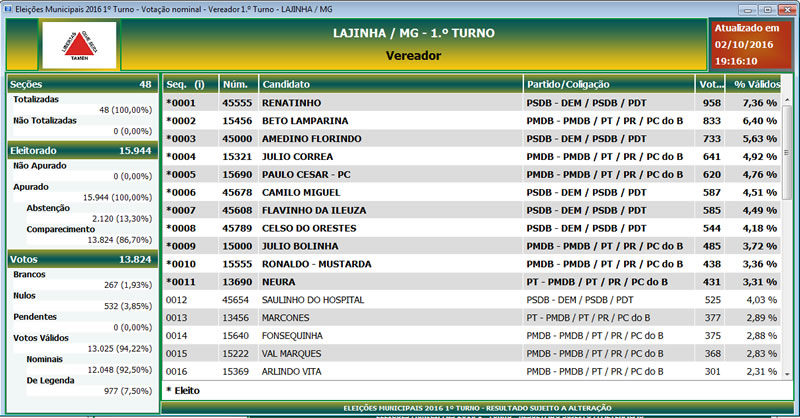Click percentage 2,31 %
Image resolution: width=800 pixels, height=418 pixels.
(762, 371)
